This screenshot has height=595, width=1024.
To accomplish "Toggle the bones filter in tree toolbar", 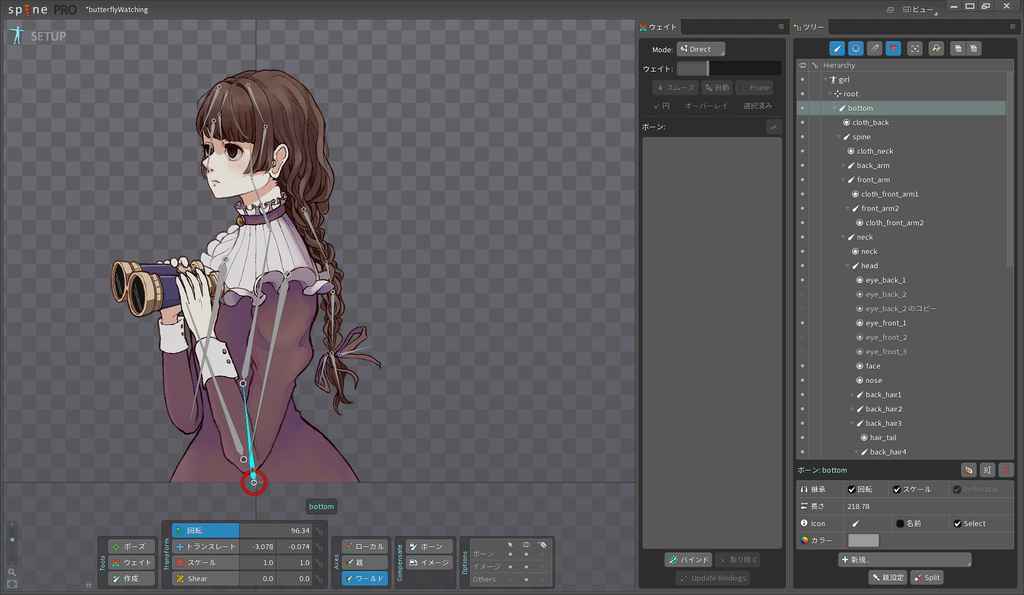I will 837,48.
